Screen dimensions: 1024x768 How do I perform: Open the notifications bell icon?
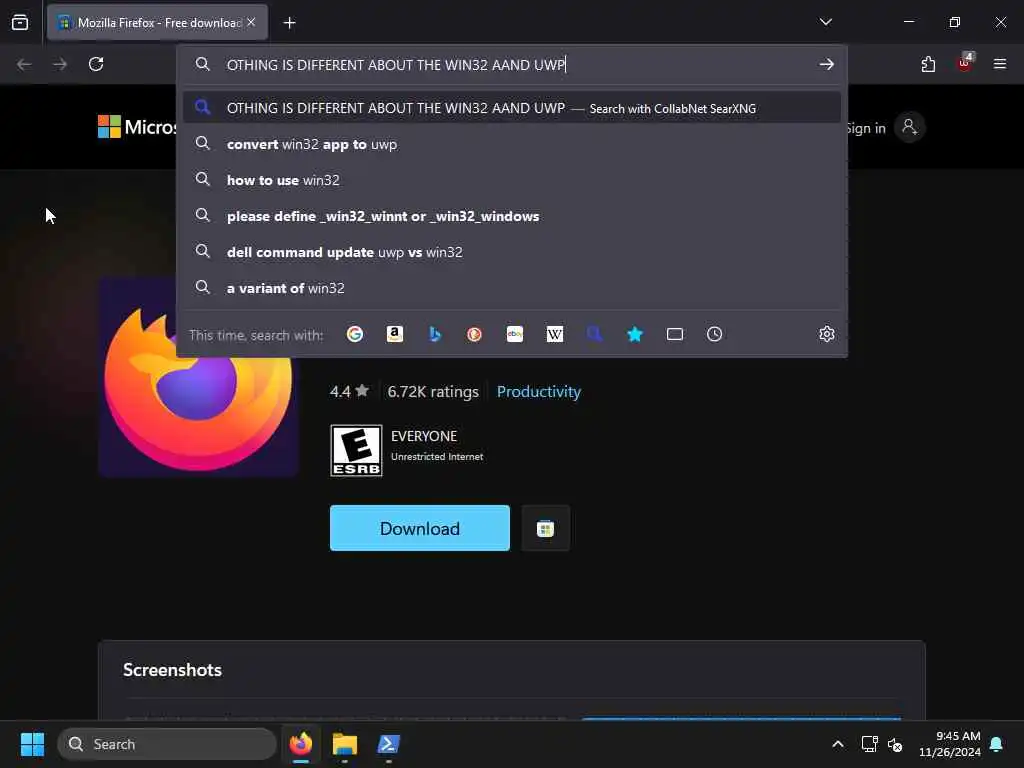coord(997,744)
